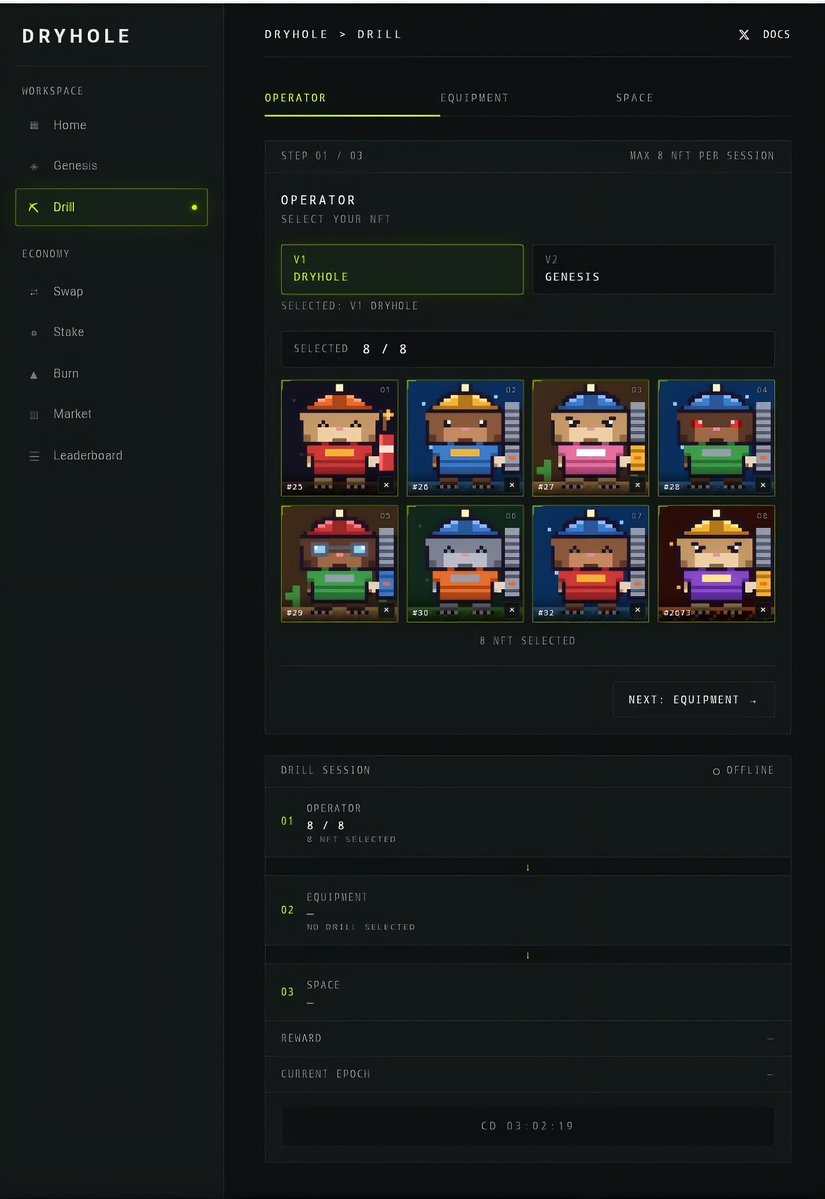
Task: Click the SELECTED 8 / 8 counter bar
Action: tap(528, 349)
